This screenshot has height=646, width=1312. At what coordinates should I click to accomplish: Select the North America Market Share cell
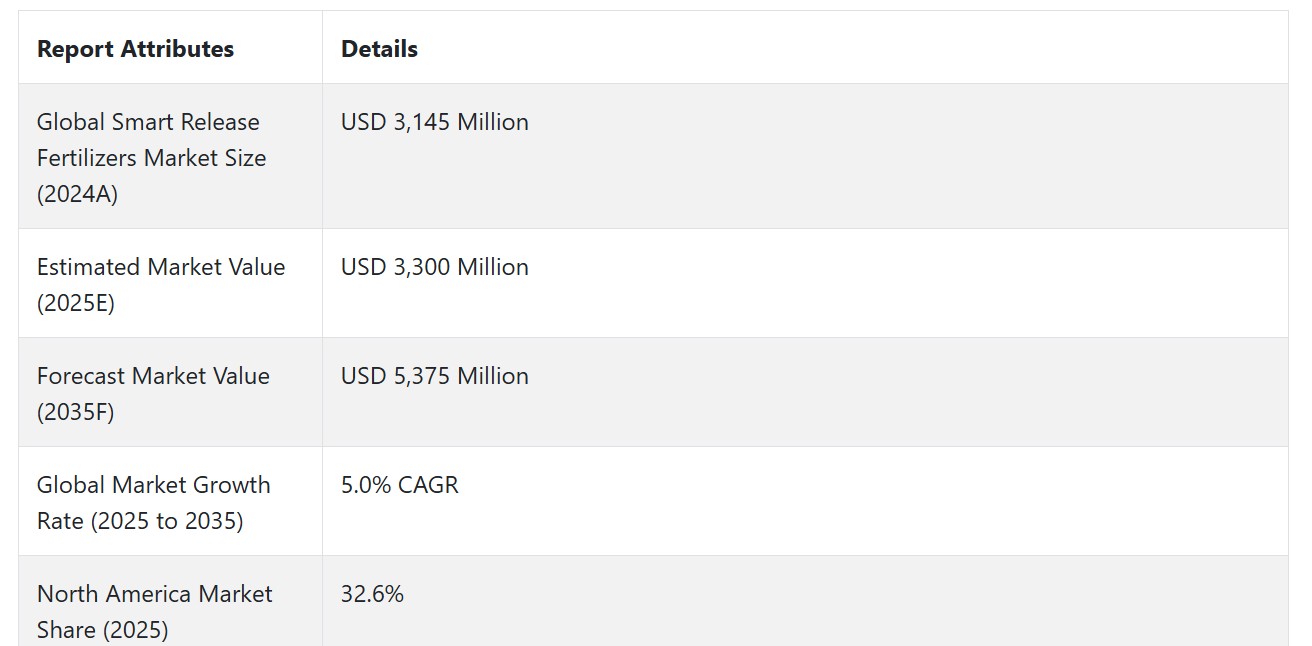coord(170,601)
